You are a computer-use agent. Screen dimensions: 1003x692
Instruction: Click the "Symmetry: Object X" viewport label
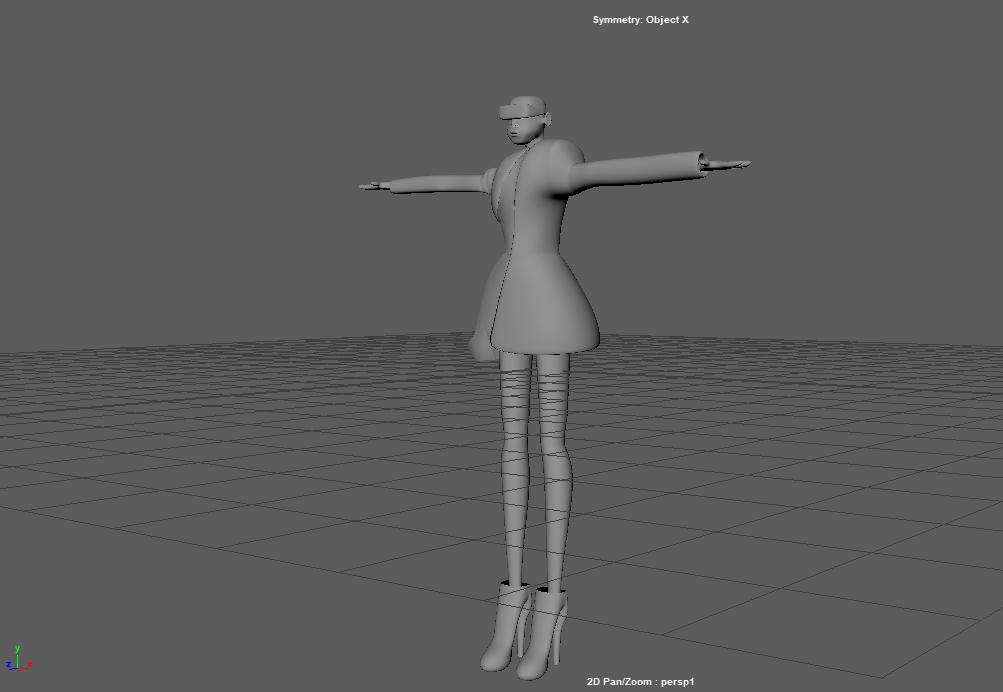pyautogui.click(x=640, y=20)
